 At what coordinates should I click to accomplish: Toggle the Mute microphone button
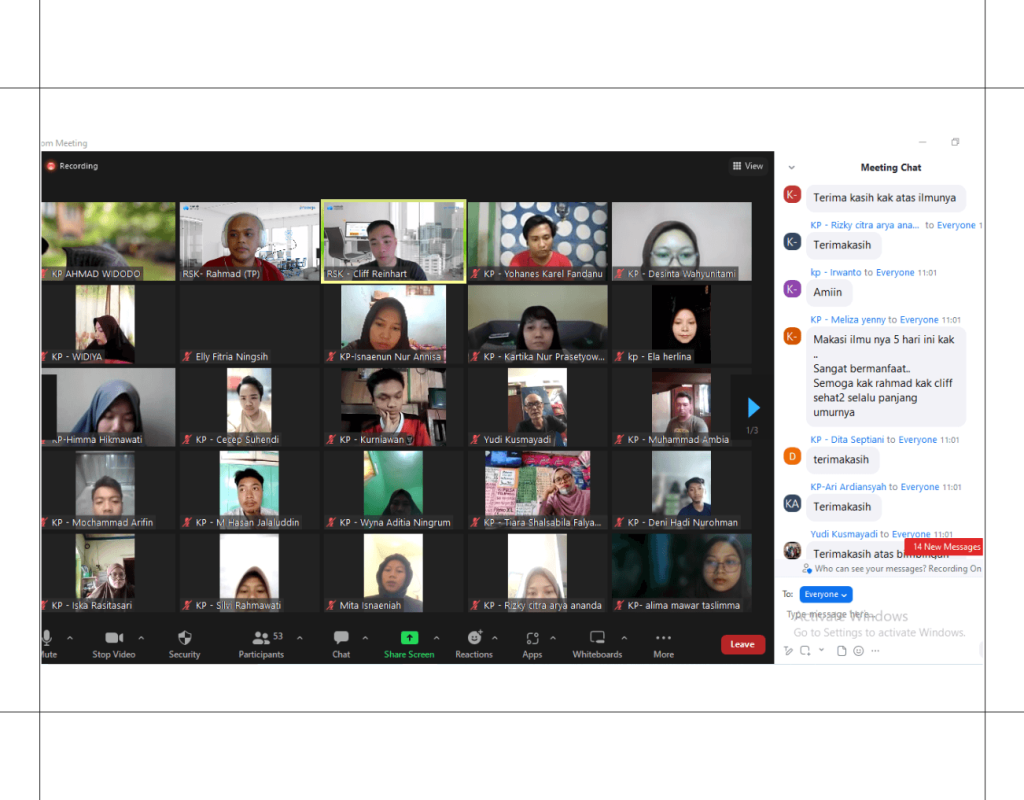[x=47, y=638]
